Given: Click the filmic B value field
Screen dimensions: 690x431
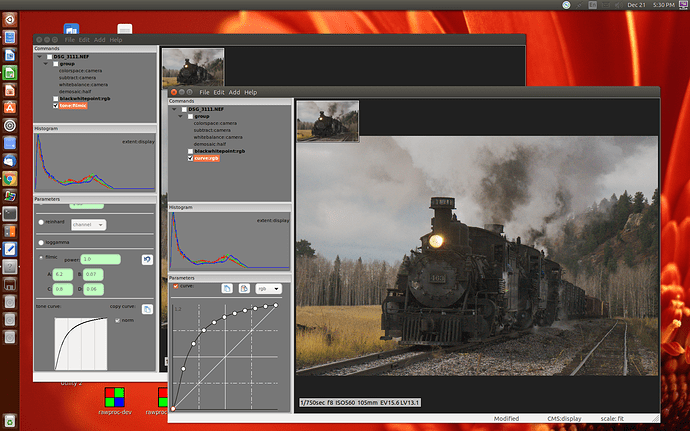Looking at the screenshot, I should 93,274.
